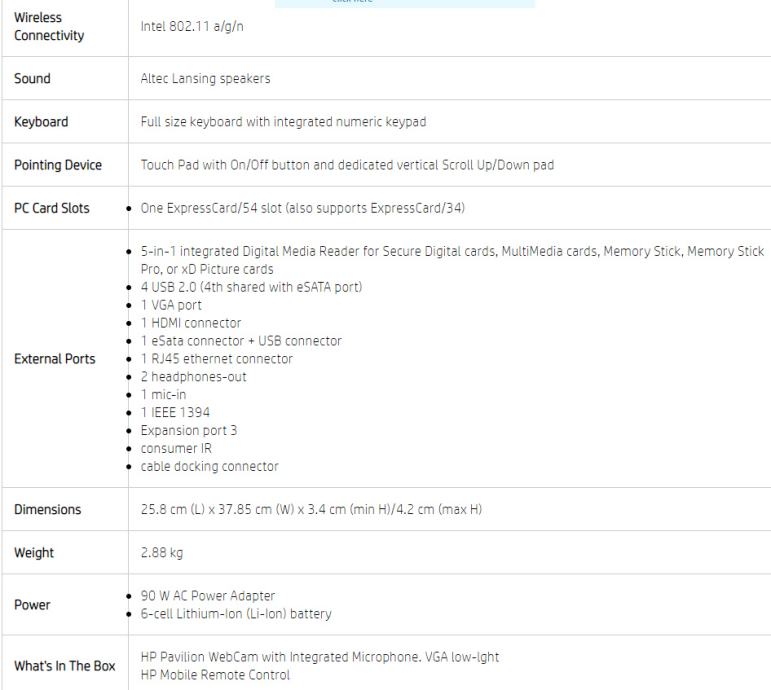Select the PC Card Slots heading
Screen dimensions: 771x690
pyautogui.click(x=52, y=208)
